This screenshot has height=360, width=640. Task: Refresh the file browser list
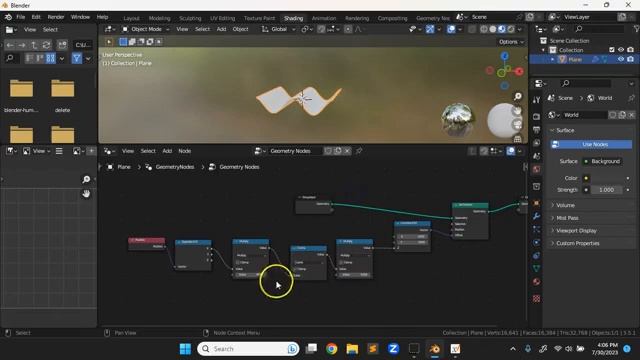click(x=47, y=45)
